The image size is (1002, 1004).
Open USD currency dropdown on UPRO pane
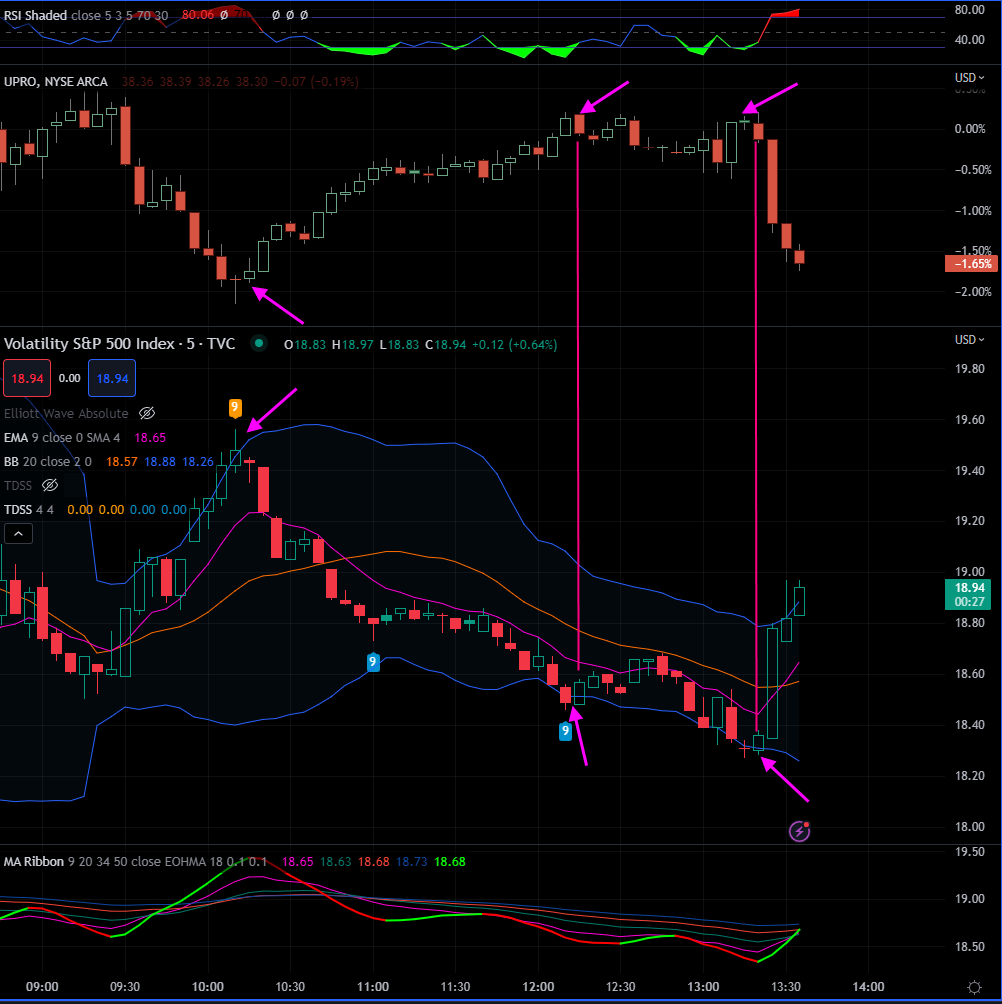click(970, 78)
